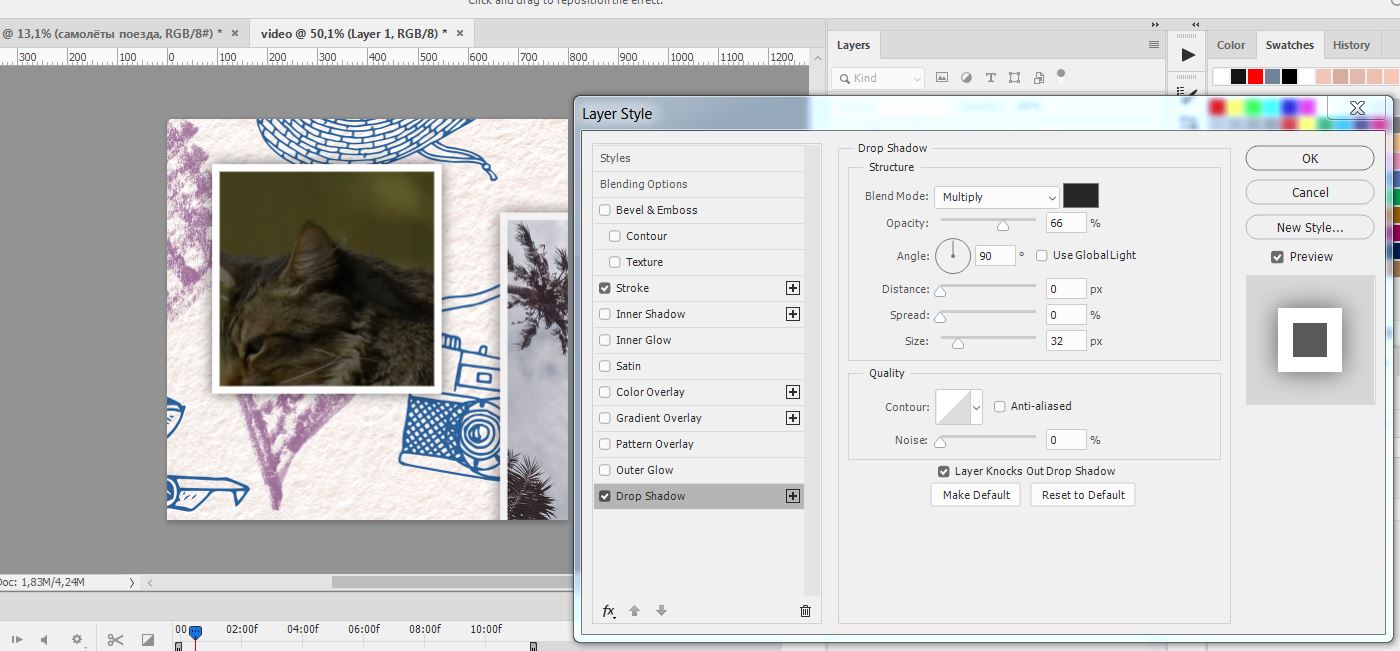Delete effect using the trash icon

point(805,611)
